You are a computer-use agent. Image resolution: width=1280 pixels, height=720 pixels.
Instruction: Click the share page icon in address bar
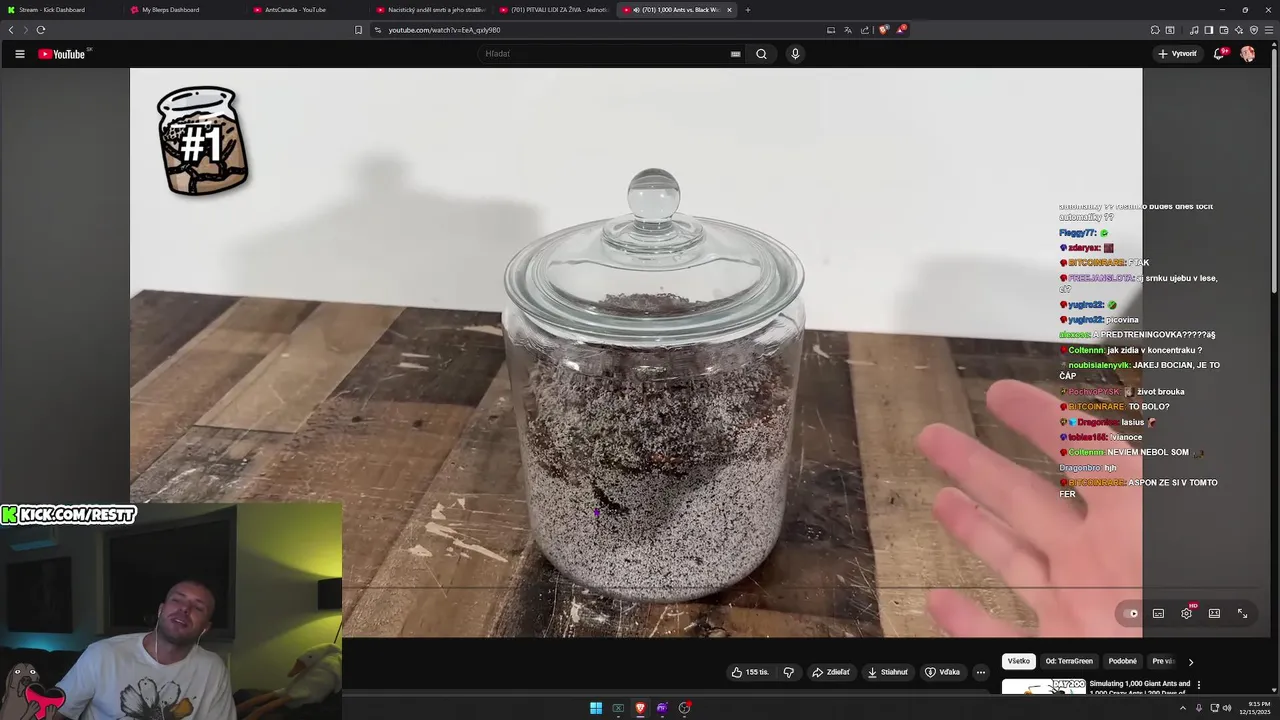[x=865, y=30]
